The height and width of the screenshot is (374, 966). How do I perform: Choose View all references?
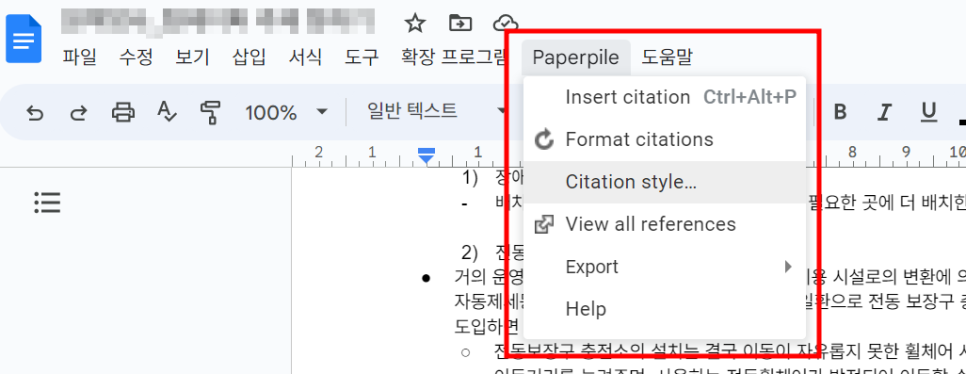click(664, 224)
